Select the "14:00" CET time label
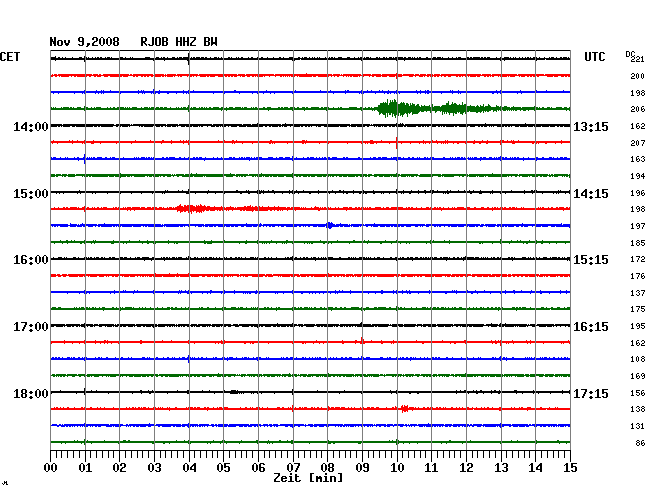This screenshot has width=650, height=494. click(31, 126)
